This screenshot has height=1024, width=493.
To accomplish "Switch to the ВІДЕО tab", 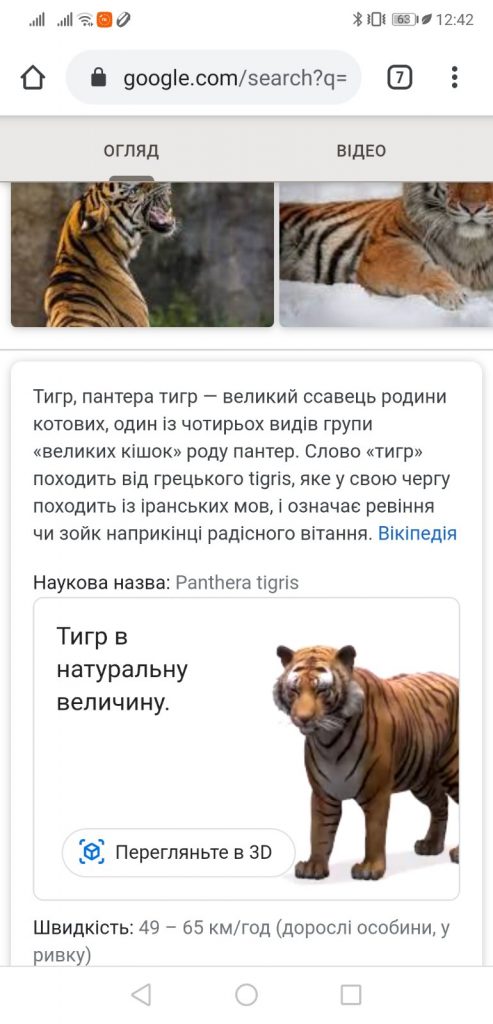I will (x=361, y=151).
